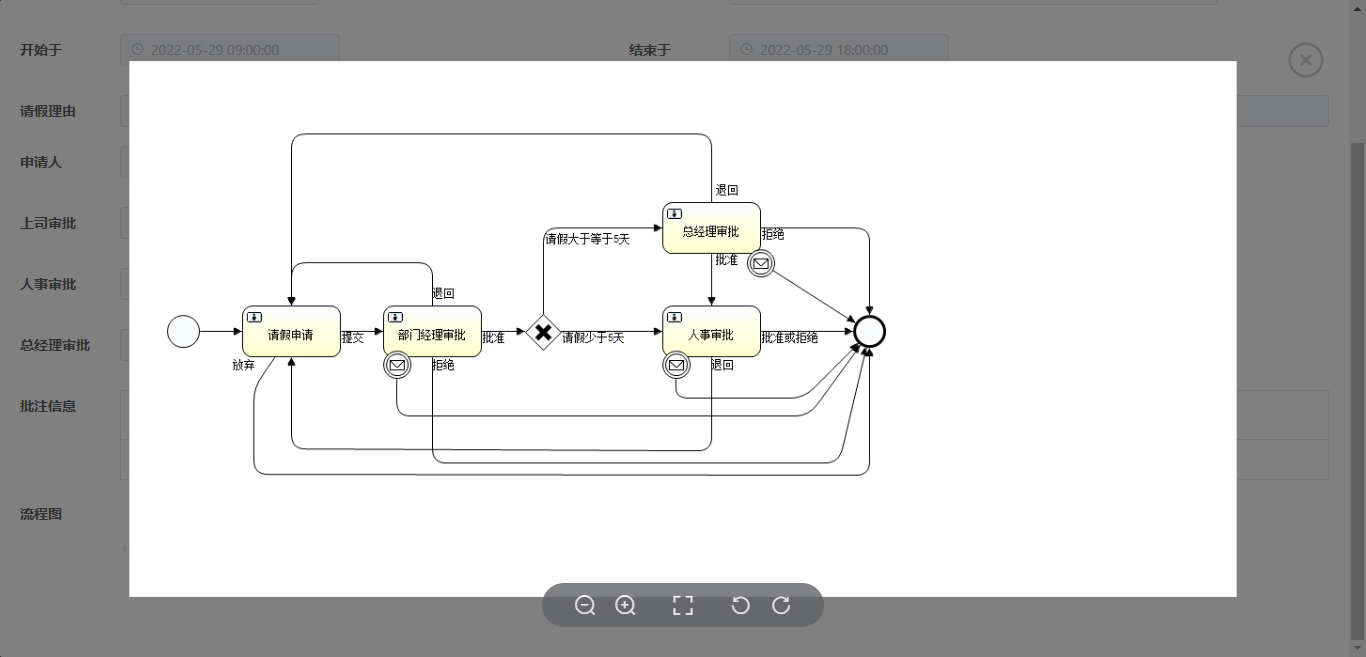Click the 请假大于等于5天 flow label
The width and height of the screenshot is (1366, 657).
587,239
